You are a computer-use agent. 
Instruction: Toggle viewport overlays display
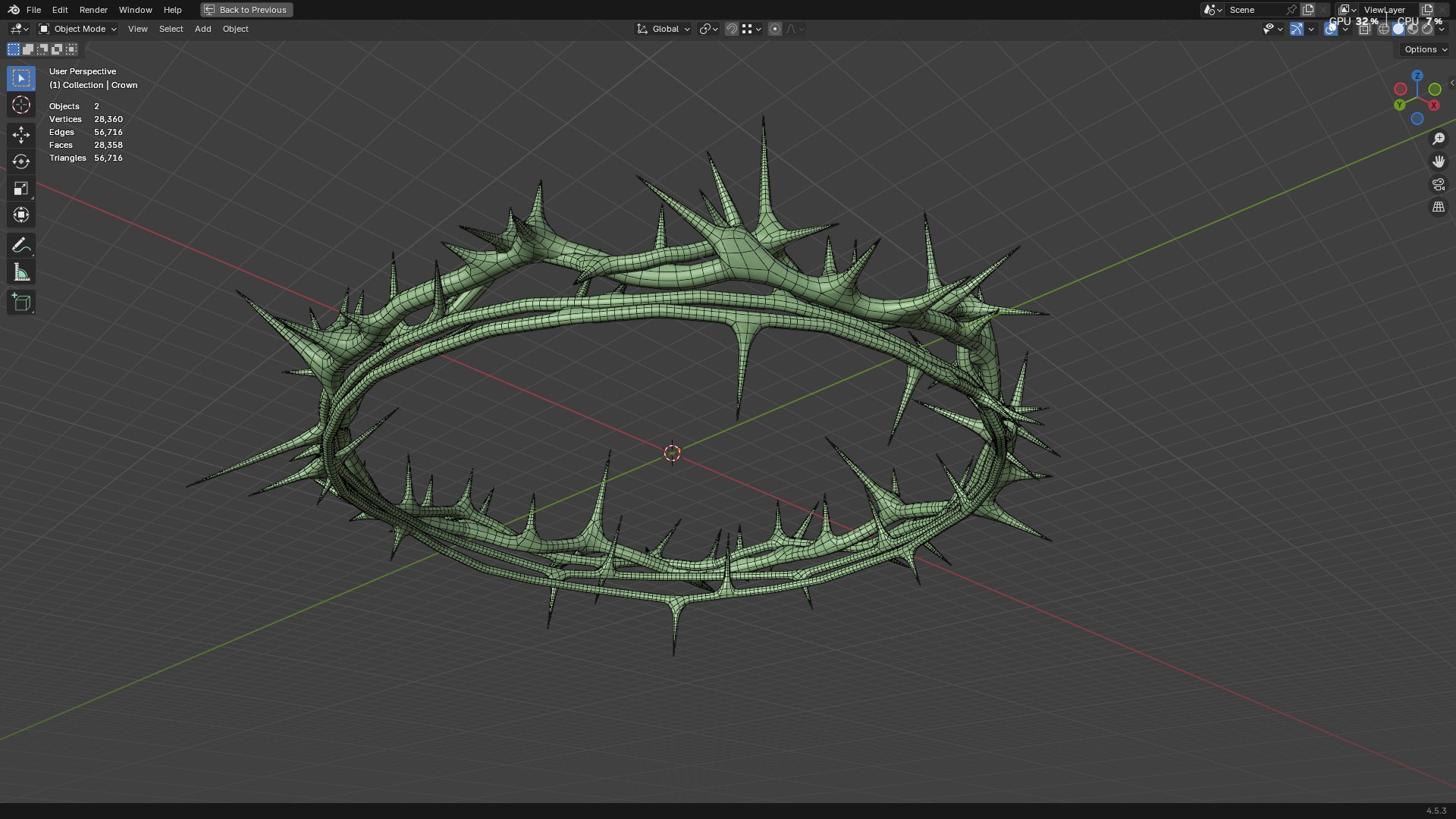coord(1331,29)
